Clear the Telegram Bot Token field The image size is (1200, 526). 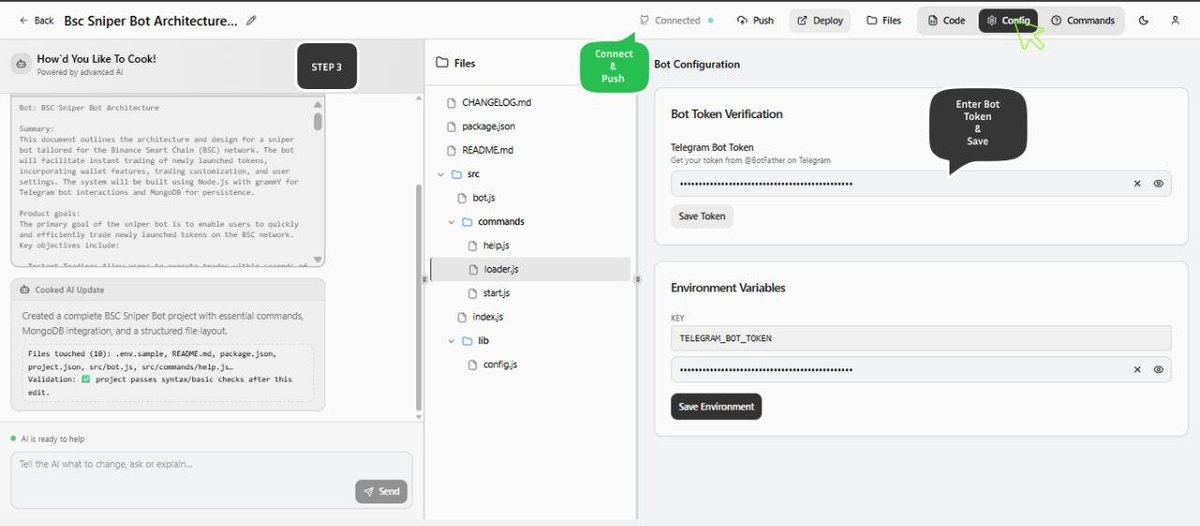pyautogui.click(x=1136, y=184)
